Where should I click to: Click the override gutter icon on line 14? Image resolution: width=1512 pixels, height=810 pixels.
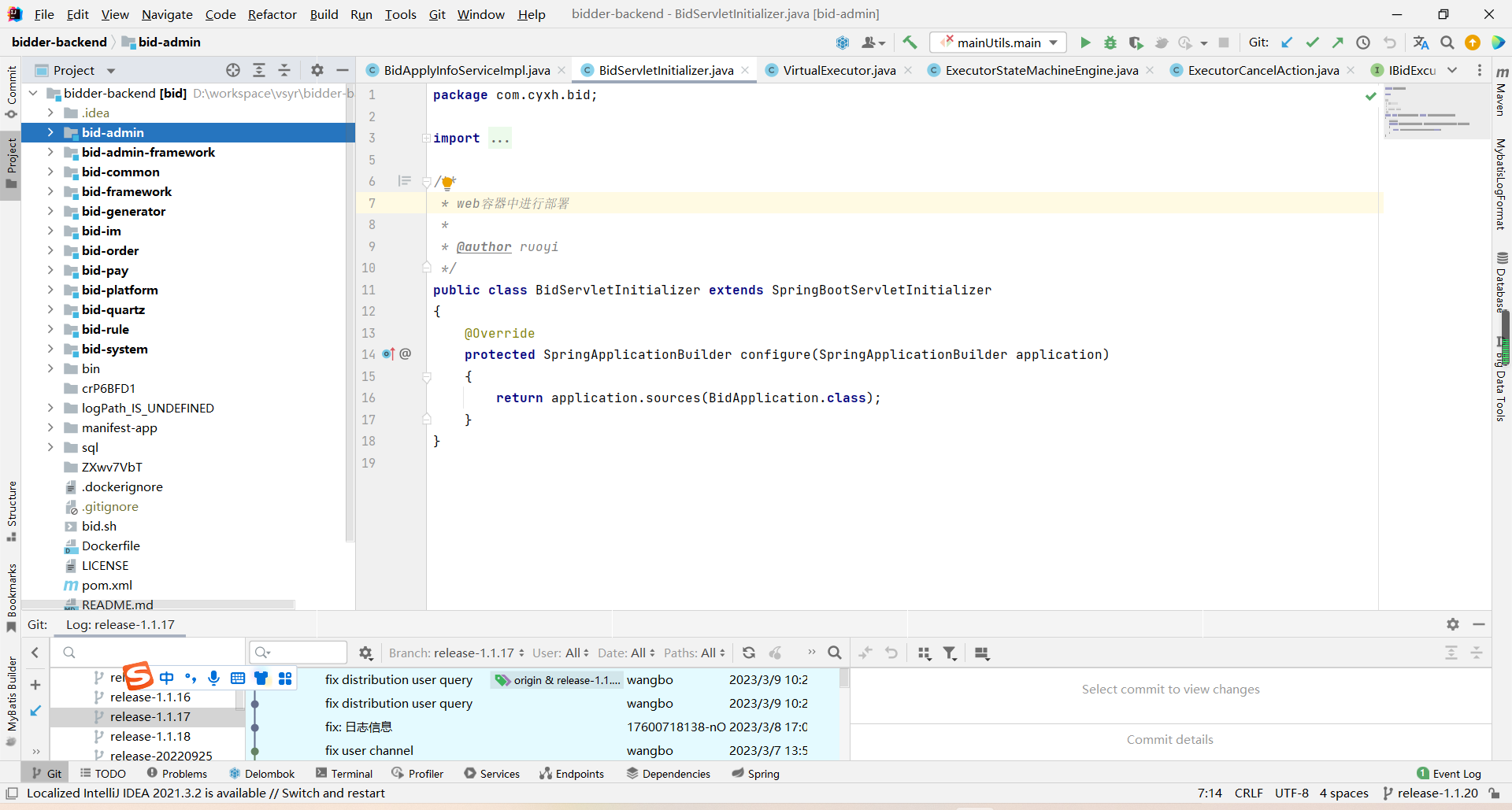pos(388,354)
